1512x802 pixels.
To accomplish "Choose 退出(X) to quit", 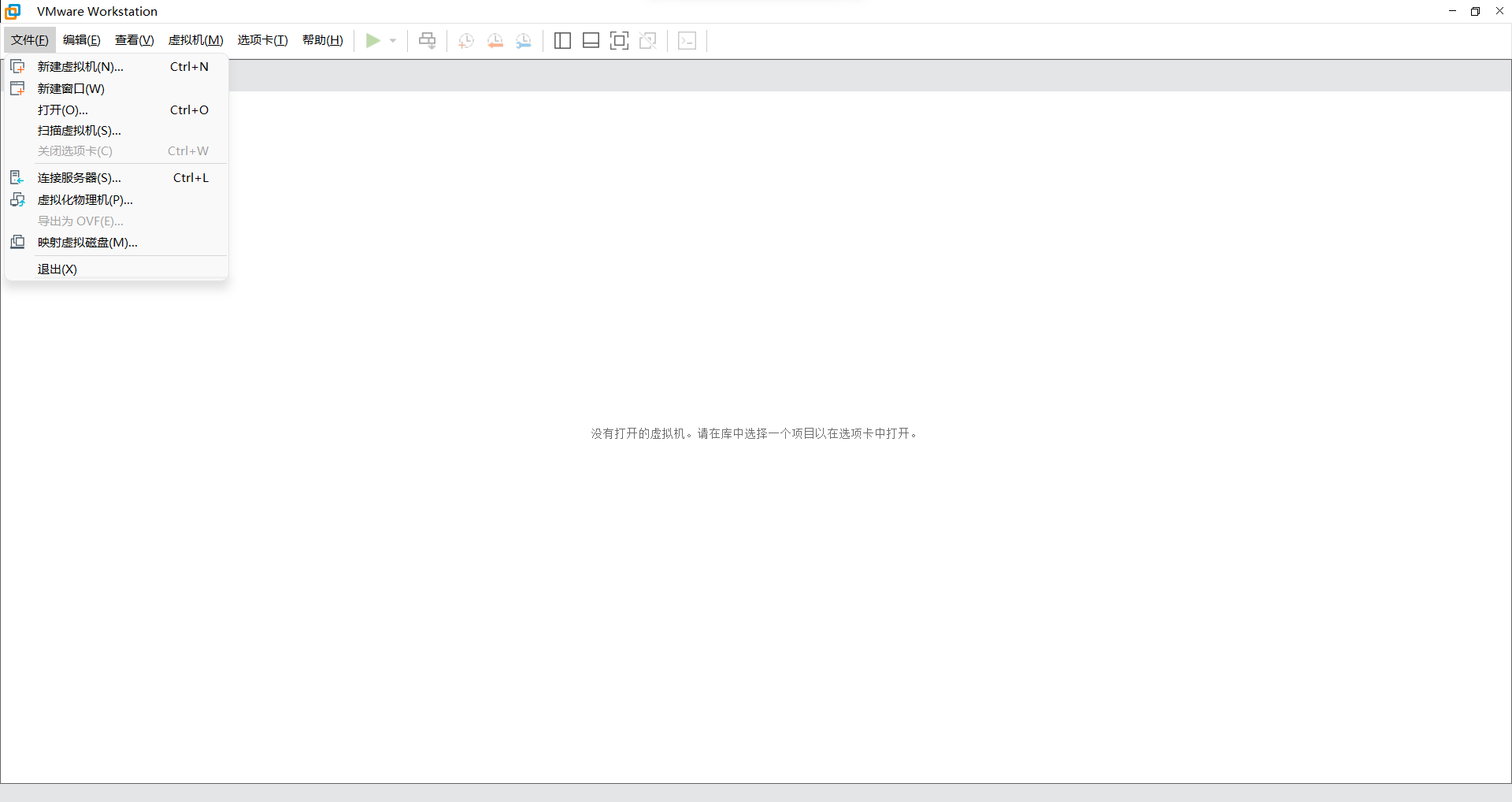I will [117, 269].
